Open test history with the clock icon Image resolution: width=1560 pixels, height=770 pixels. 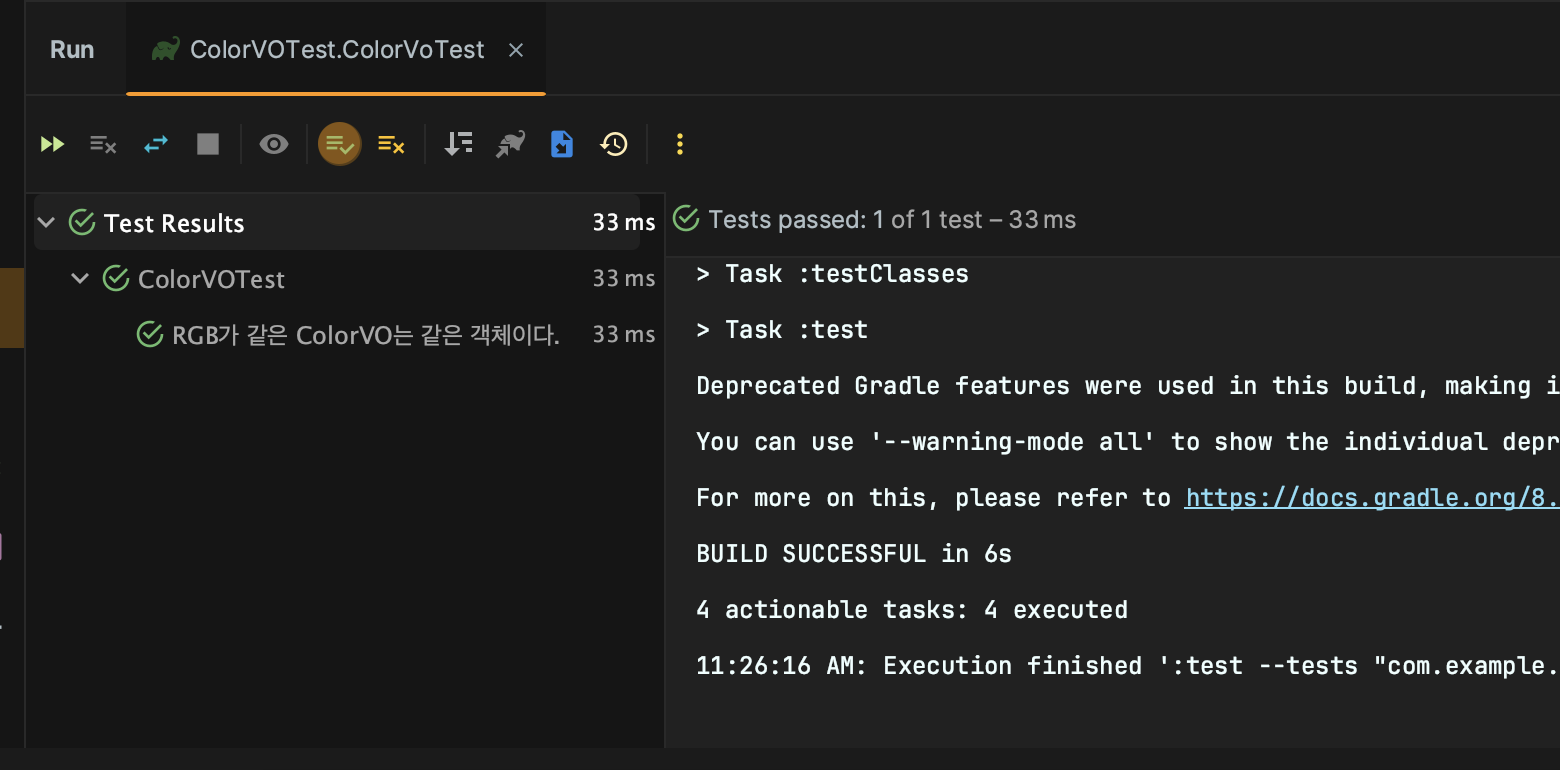coord(614,145)
